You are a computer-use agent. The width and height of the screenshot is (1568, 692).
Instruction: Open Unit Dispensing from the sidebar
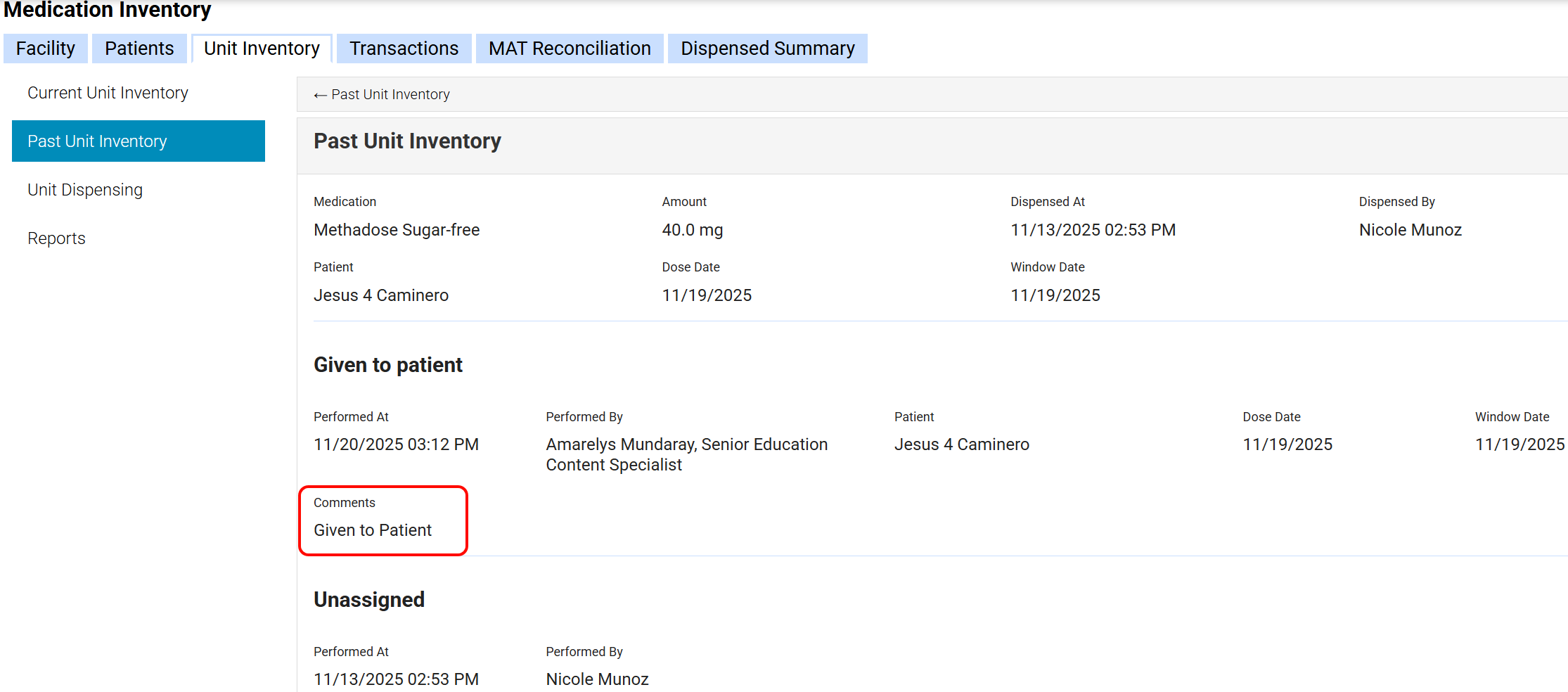[85, 190]
